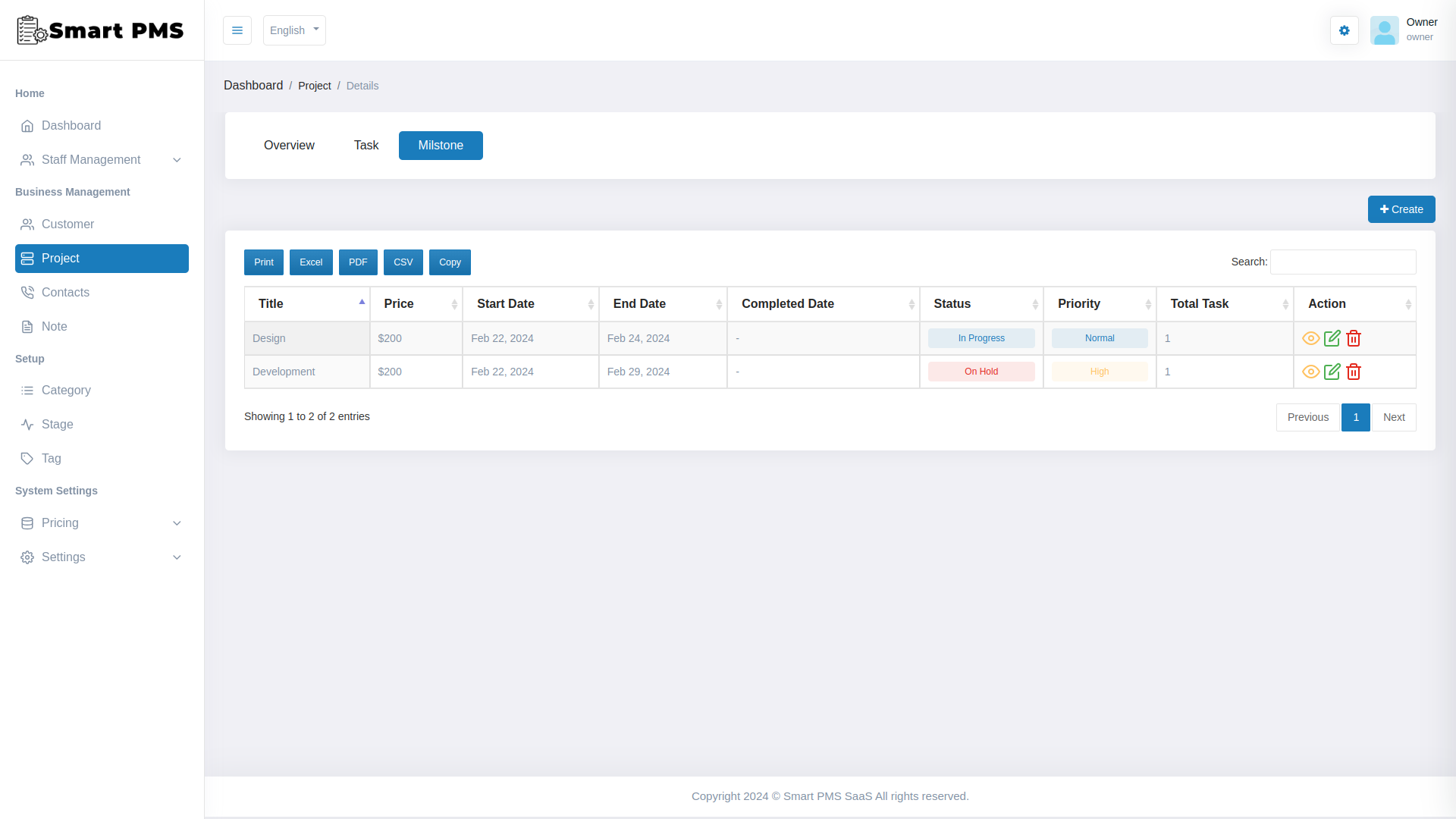Click the Note document icon in sidebar
This screenshot has height=819, width=1456.
pyautogui.click(x=27, y=326)
